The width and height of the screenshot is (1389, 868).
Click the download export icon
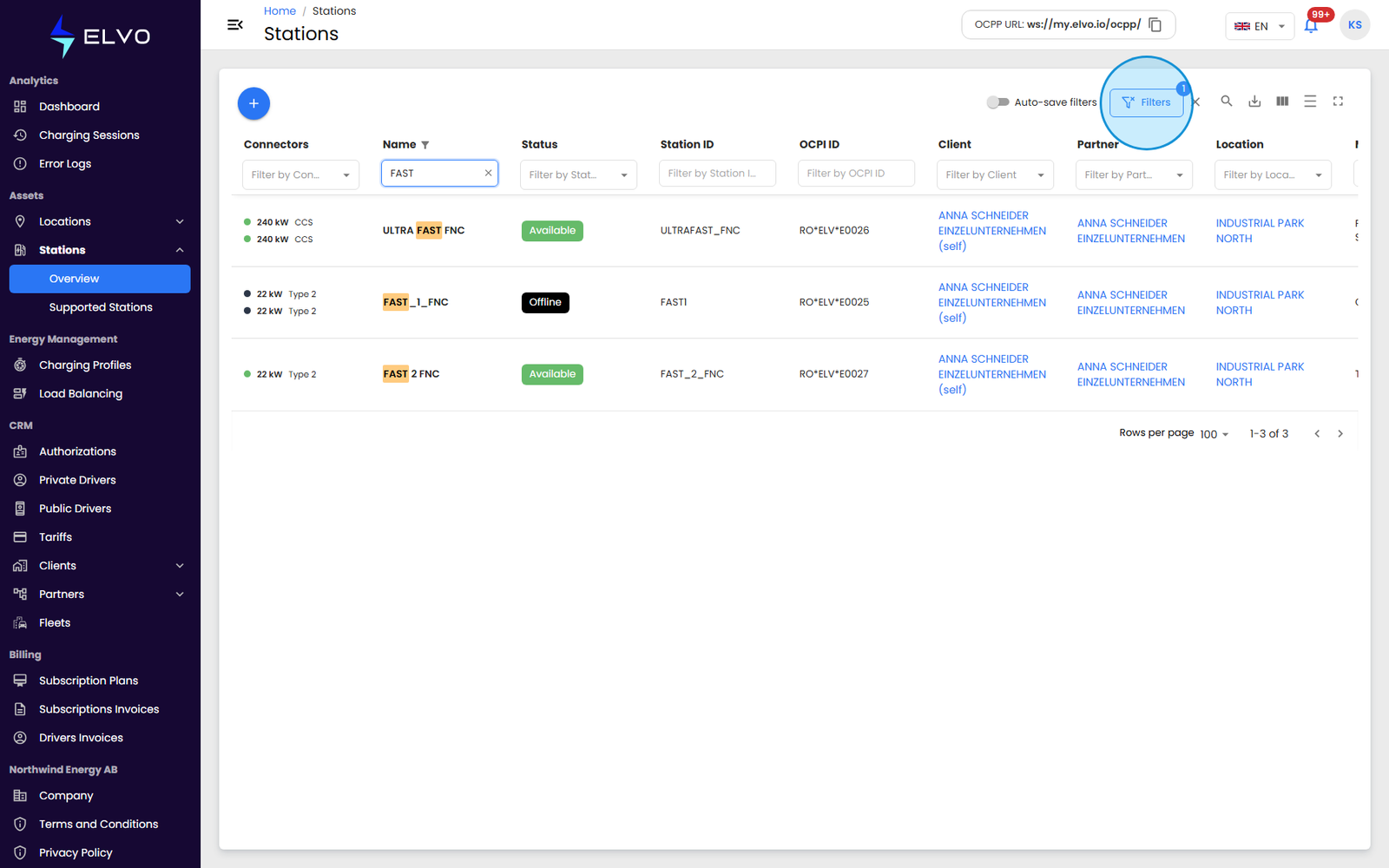click(1254, 102)
